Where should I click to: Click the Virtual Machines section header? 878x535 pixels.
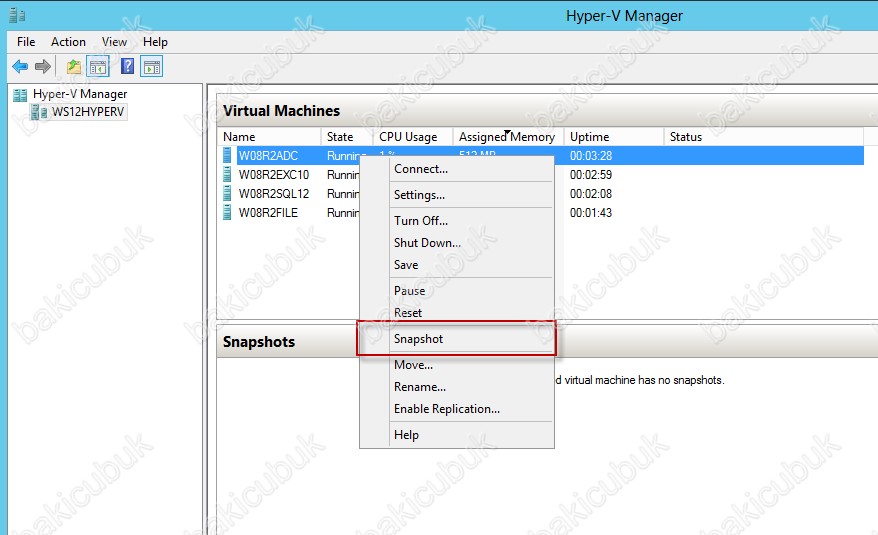click(x=281, y=111)
